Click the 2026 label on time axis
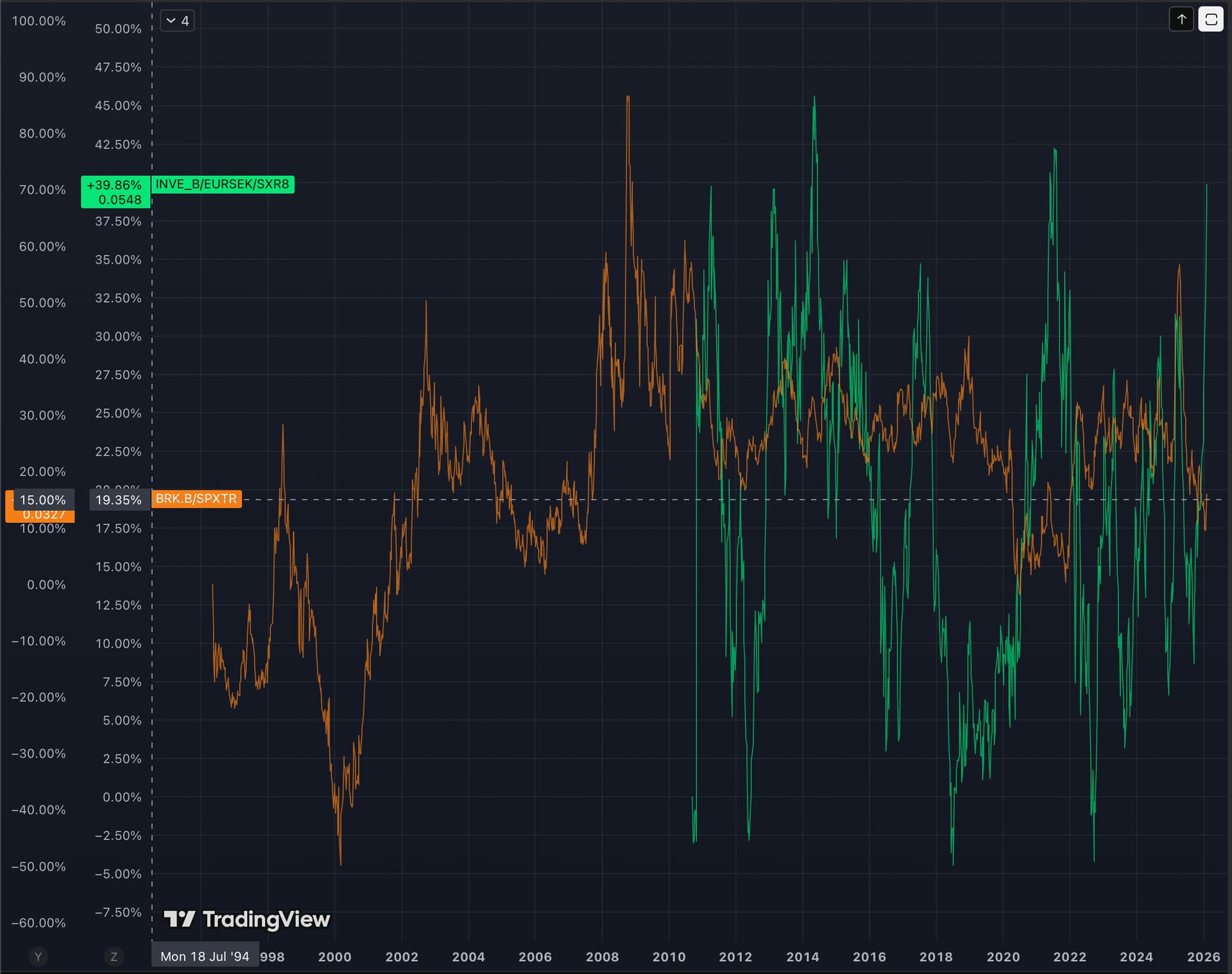 tap(1203, 957)
